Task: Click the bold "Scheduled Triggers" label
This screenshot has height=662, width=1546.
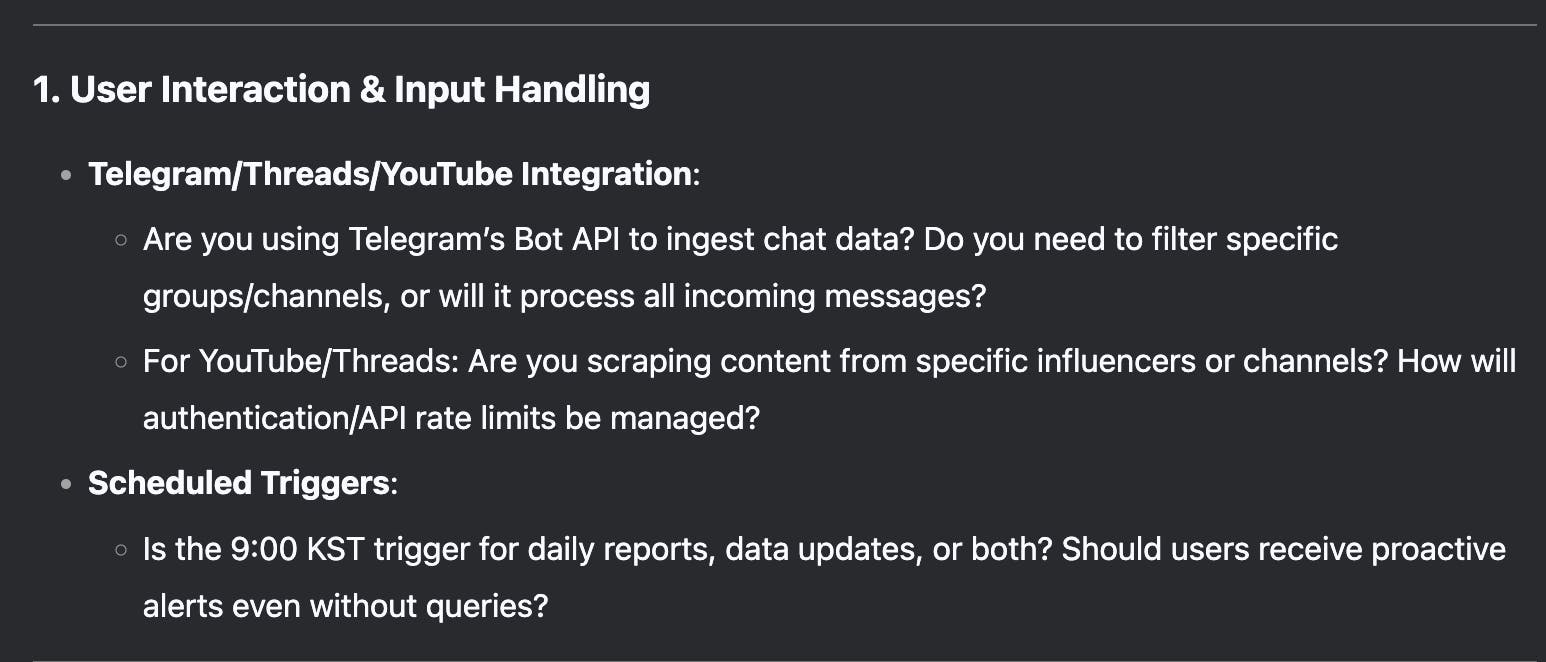Action: pyautogui.click(x=238, y=483)
